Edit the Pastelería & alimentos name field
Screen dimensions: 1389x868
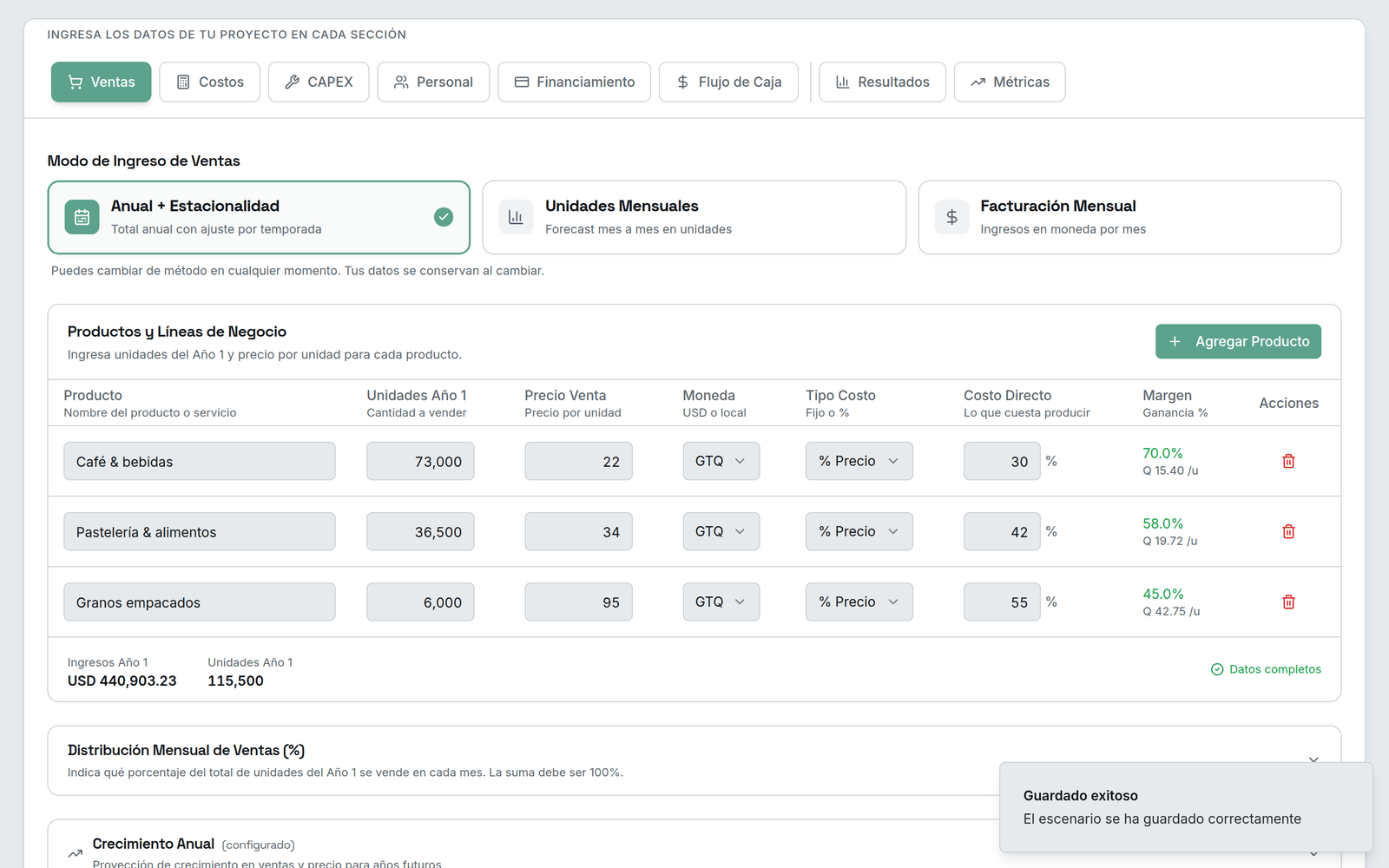tap(200, 531)
